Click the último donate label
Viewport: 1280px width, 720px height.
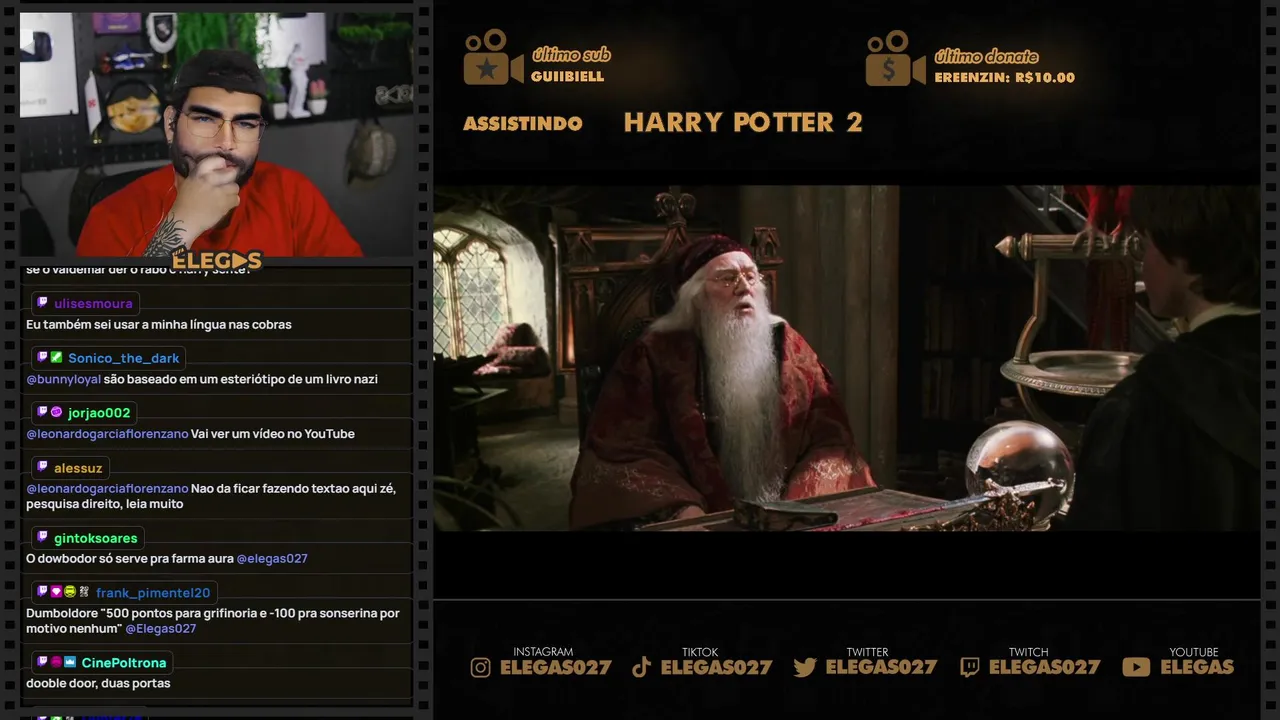(986, 56)
